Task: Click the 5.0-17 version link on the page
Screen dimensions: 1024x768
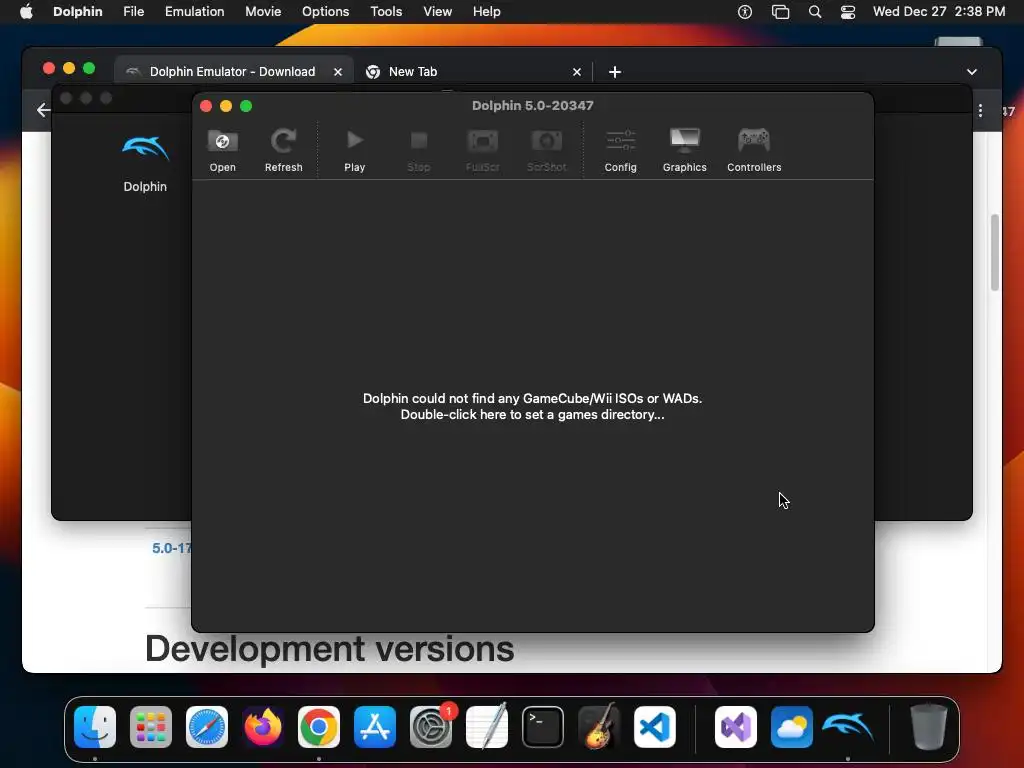Action: [x=172, y=548]
